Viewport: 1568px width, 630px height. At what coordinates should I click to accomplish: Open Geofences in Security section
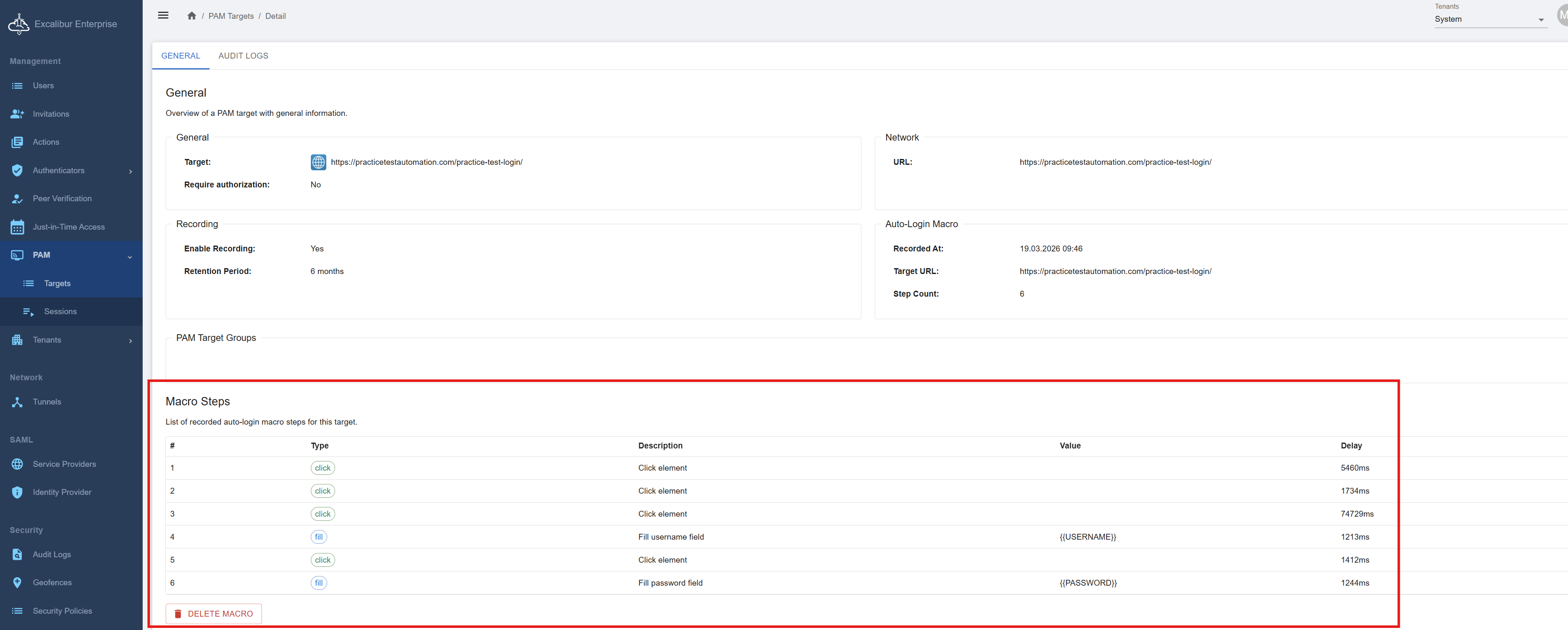52,583
